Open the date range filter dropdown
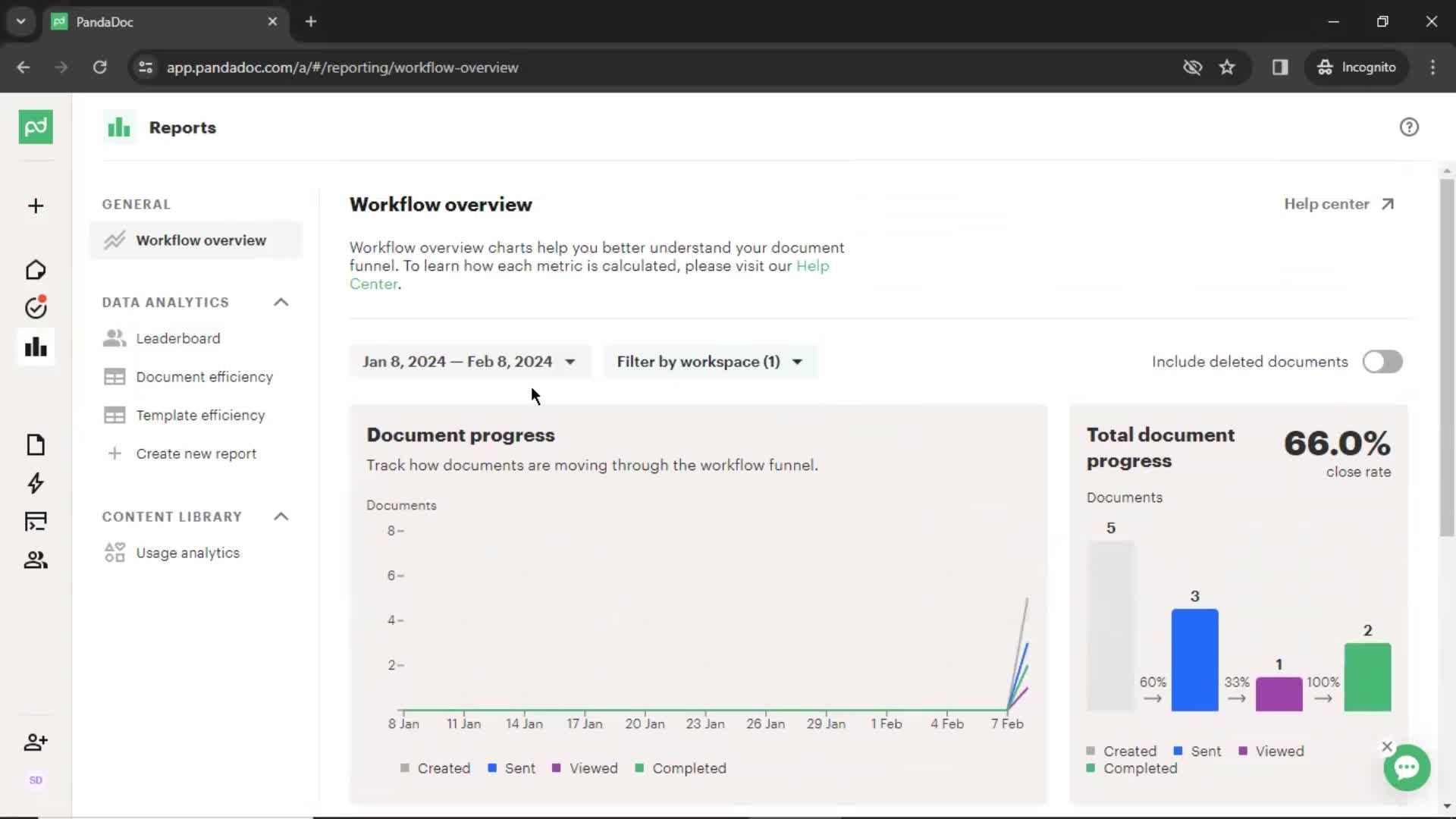The image size is (1456, 819). point(466,361)
